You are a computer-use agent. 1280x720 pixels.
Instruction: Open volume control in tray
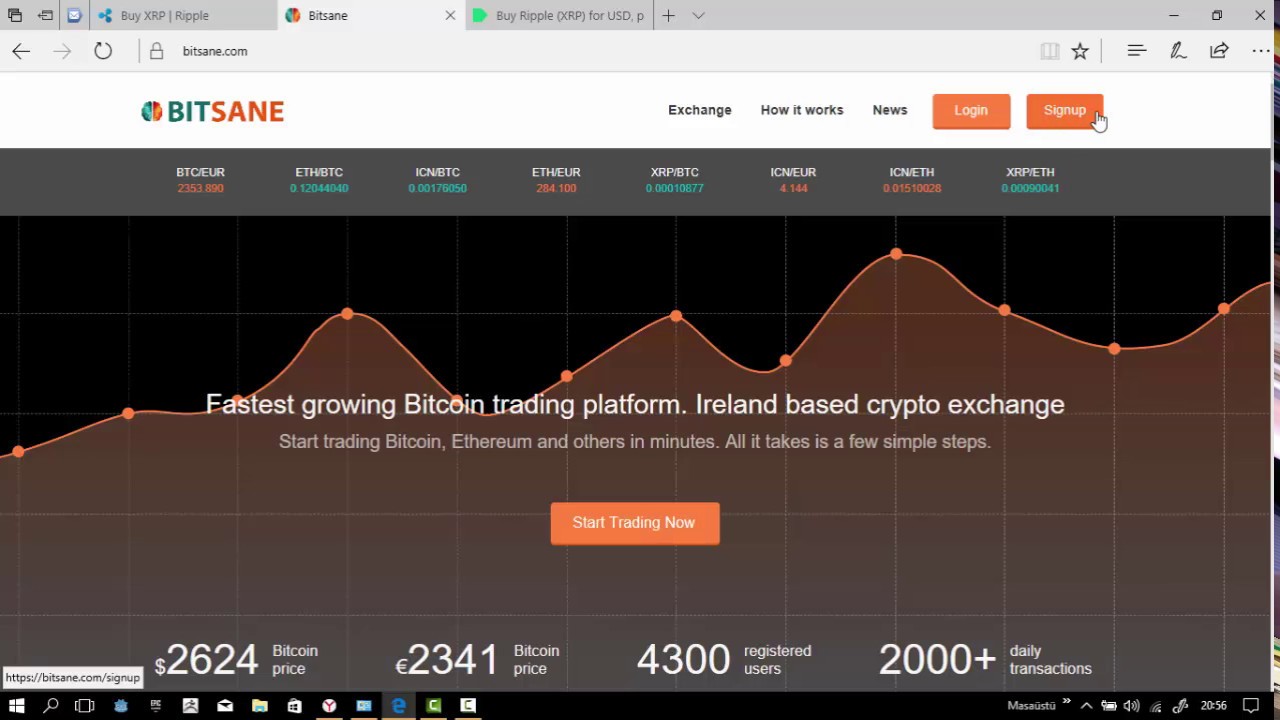(x=1131, y=705)
